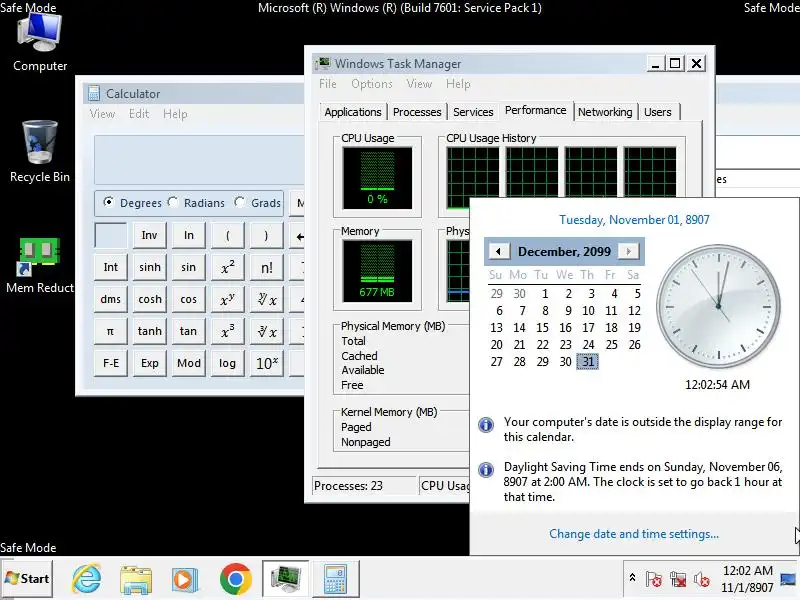Image resolution: width=800 pixels, height=600 pixels.
Task: Open the Calculator View menu
Action: tap(102, 114)
